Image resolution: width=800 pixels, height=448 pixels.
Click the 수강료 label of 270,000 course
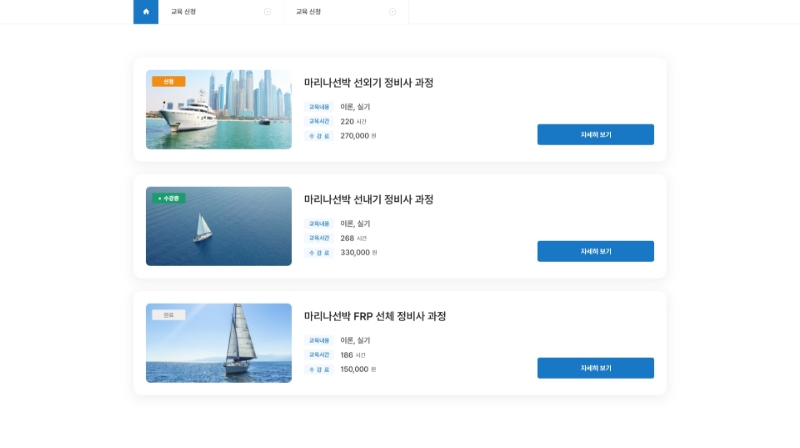click(x=319, y=136)
